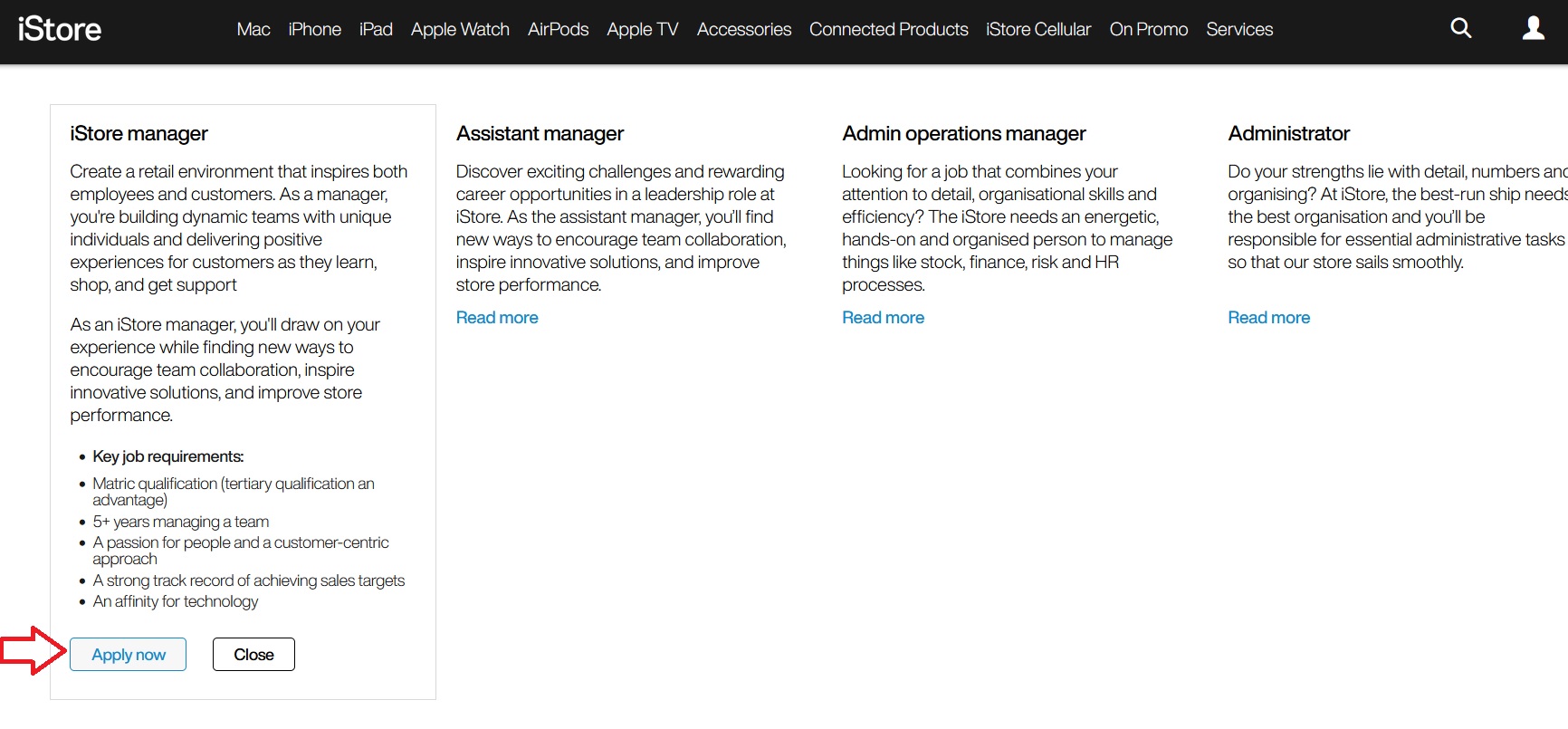Image resolution: width=1568 pixels, height=729 pixels.
Task: Open the iPhone menu
Action: [x=314, y=29]
